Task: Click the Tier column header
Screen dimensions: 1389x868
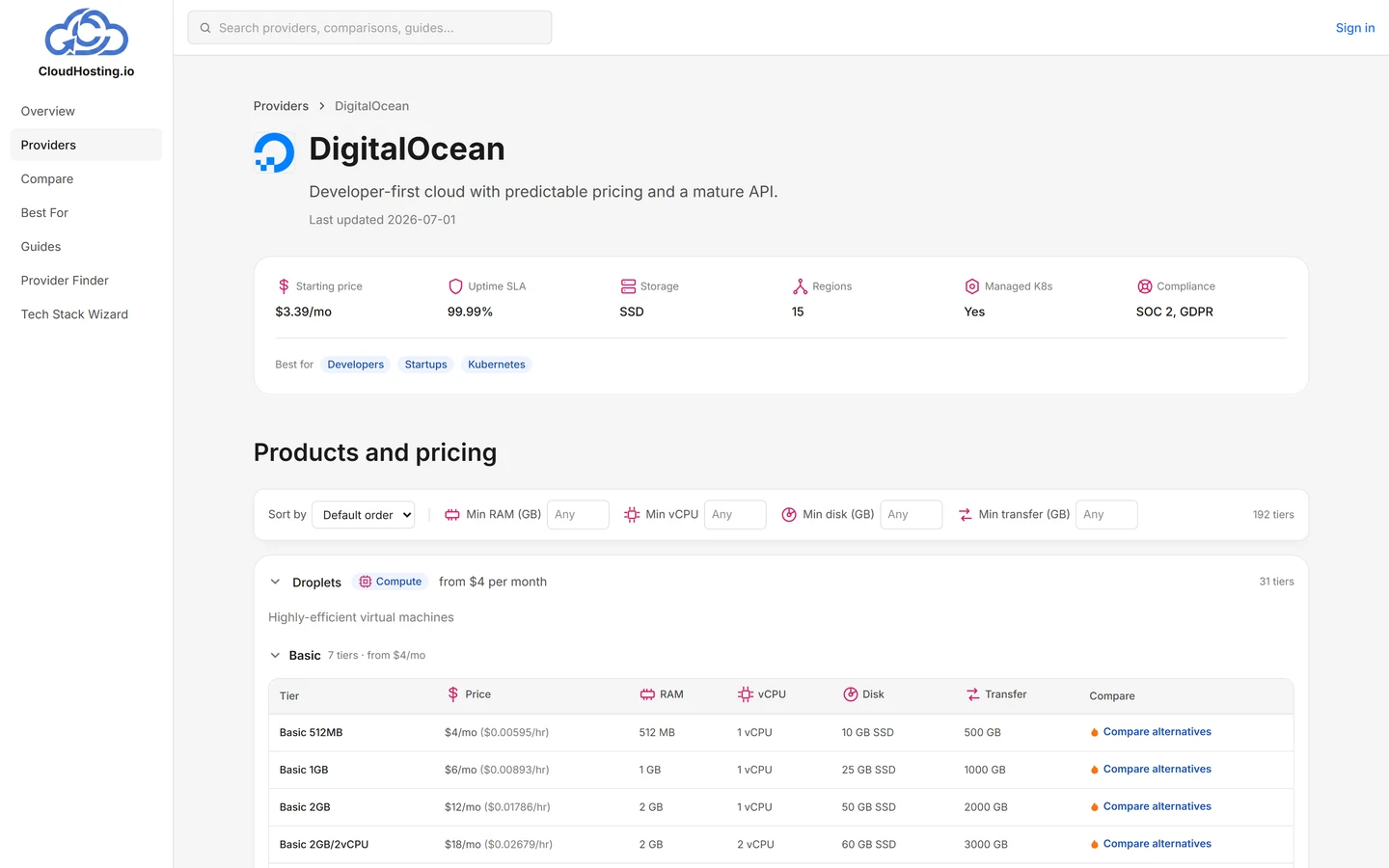Action: (289, 696)
